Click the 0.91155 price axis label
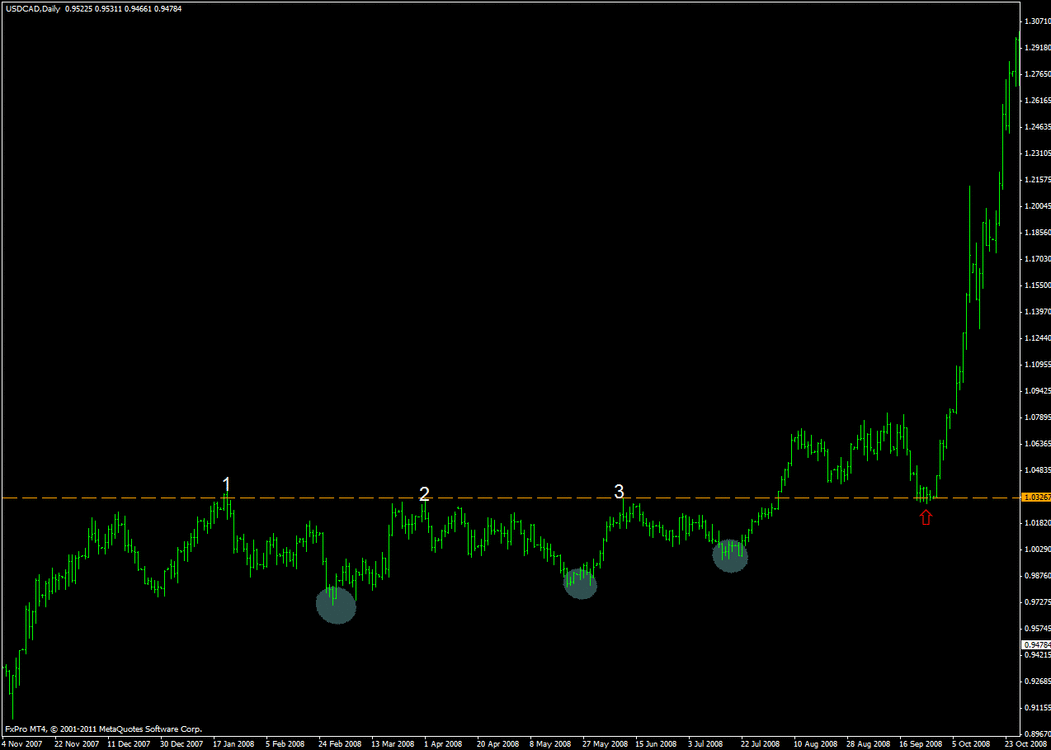The height and width of the screenshot is (750, 1051). (1036, 708)
